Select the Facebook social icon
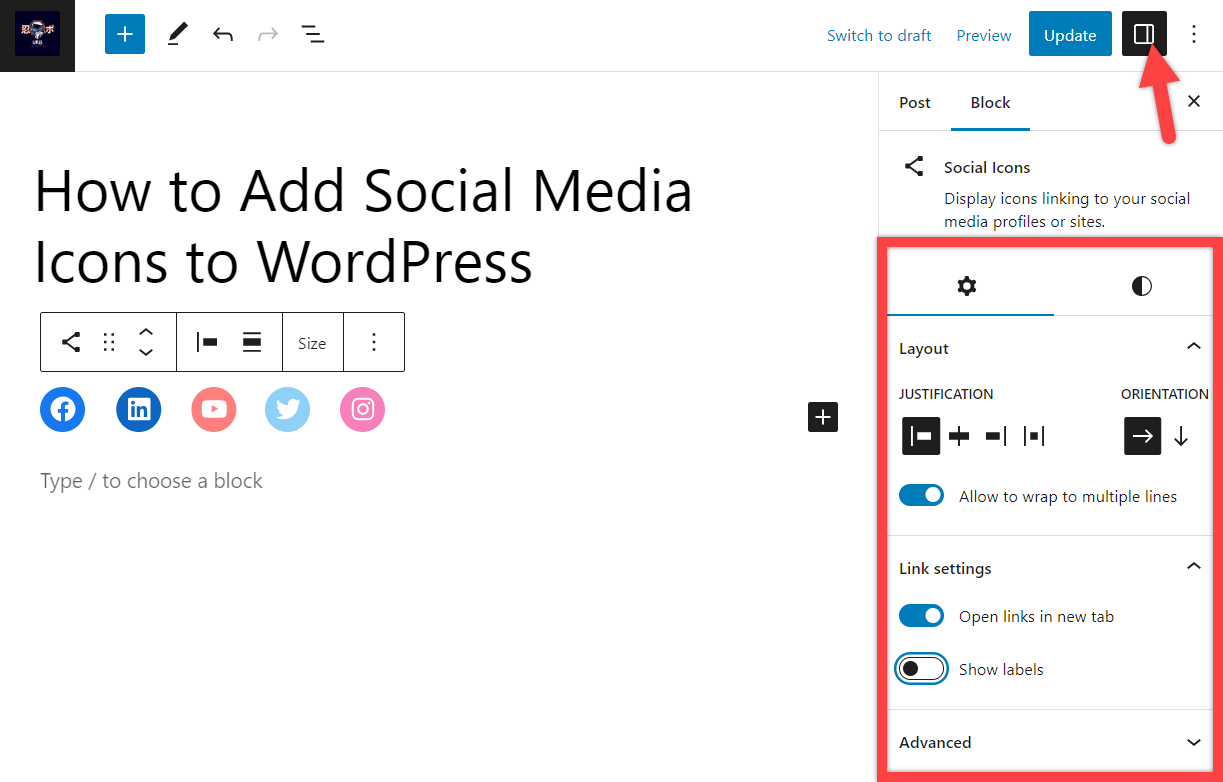1223x782 pixels. pos(63,410)
